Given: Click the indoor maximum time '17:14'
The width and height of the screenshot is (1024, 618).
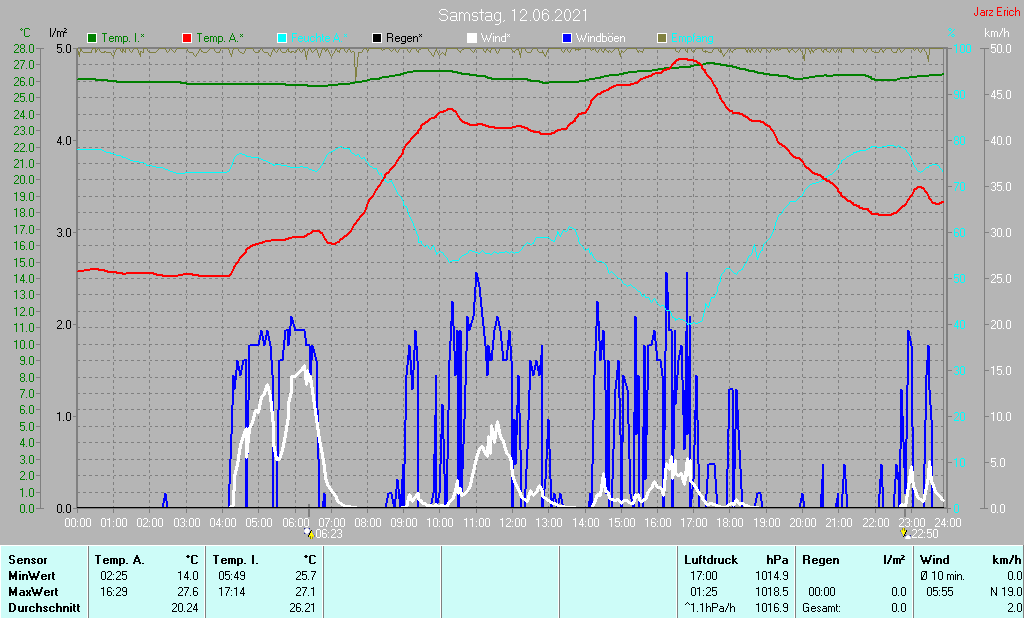Looking at the screenshot, I should [x=232, y=592].
